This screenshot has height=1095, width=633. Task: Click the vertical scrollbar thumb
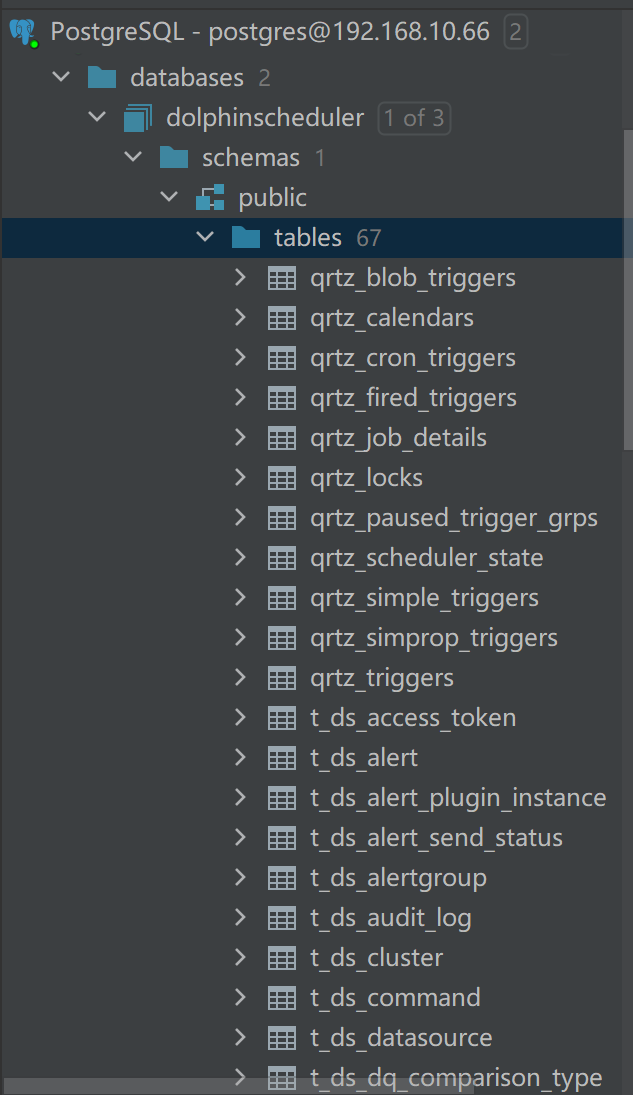627,290
